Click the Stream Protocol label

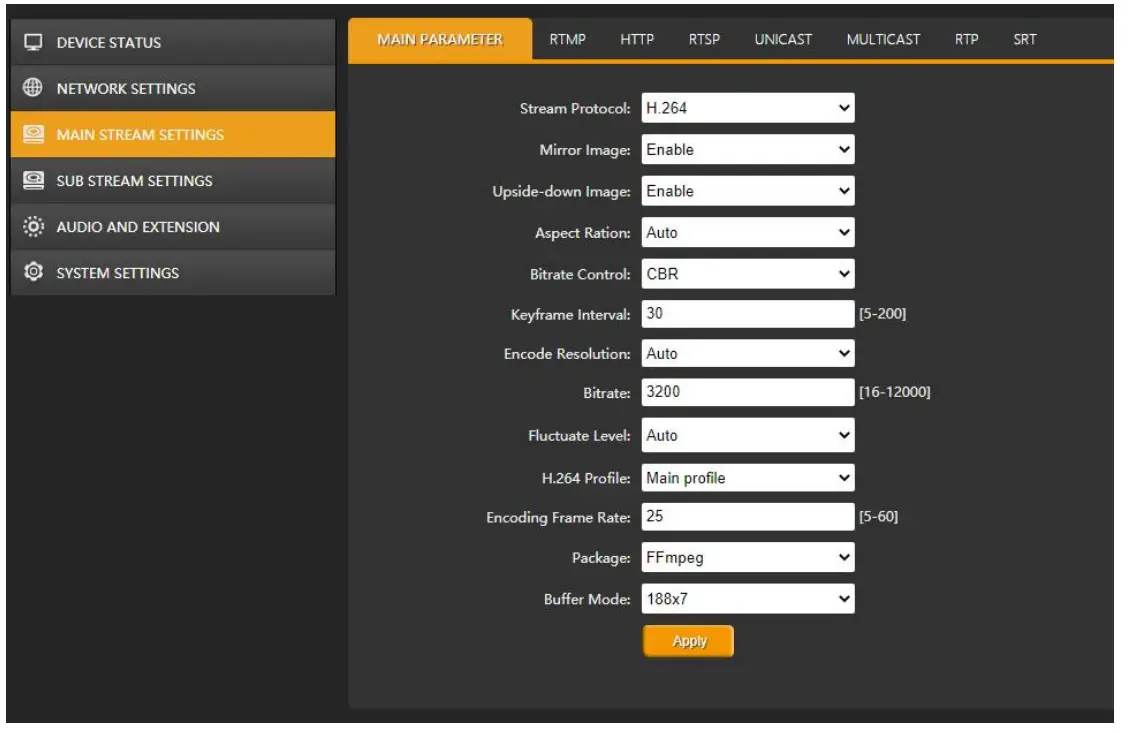(575, 109)
